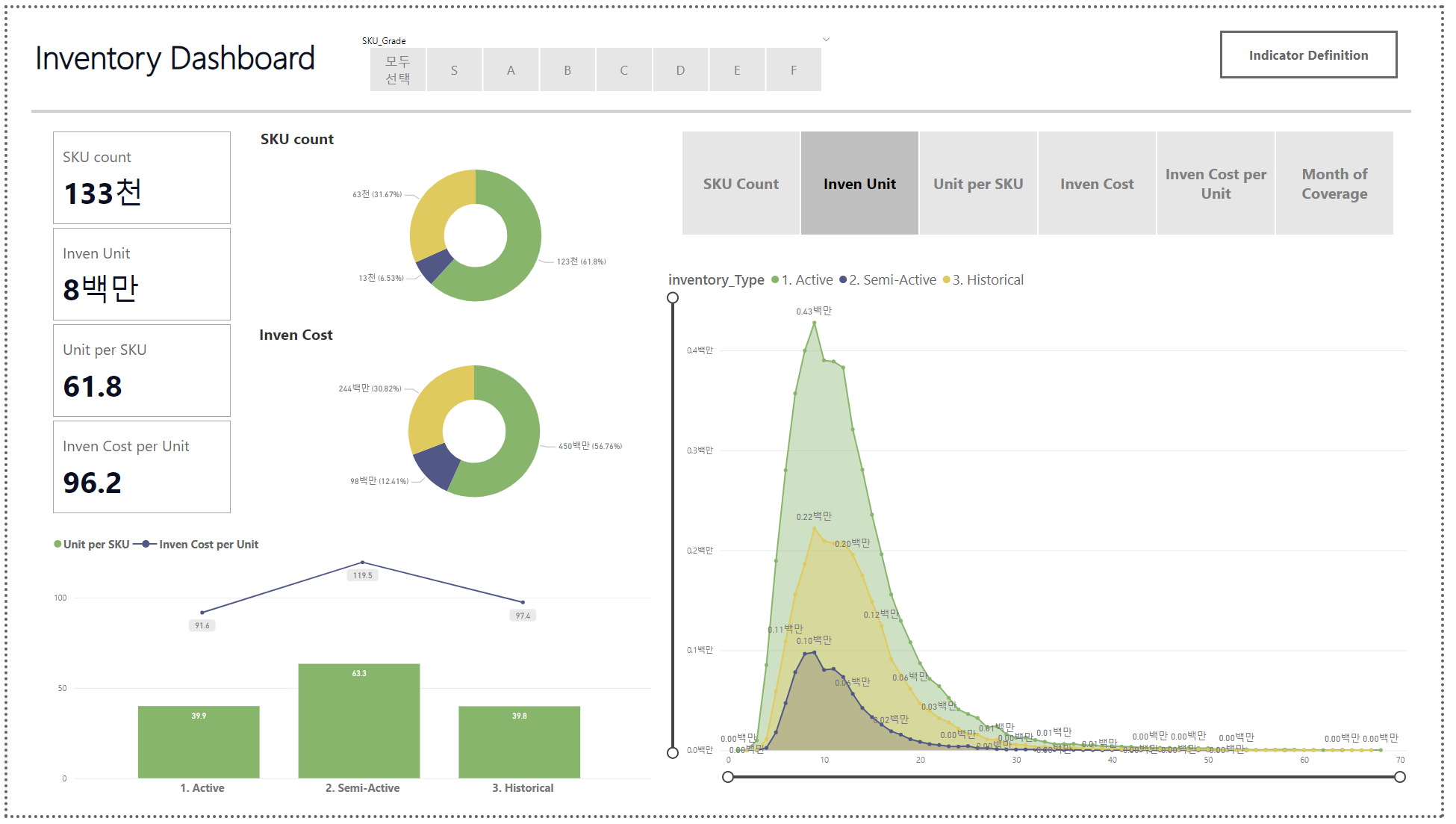Select the 모두 선택 grade tile
The height and width of the screenshot is (824, 1456).
(398, 70)
